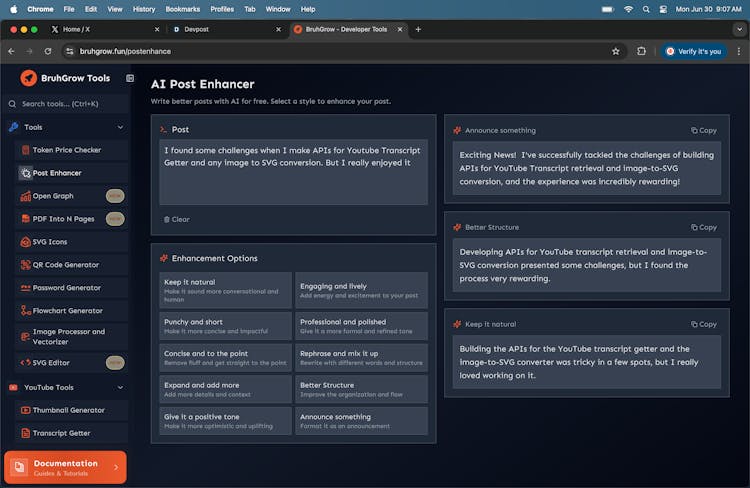
Task: Copy the Announce something result
Action: click(x=704, y=130)
